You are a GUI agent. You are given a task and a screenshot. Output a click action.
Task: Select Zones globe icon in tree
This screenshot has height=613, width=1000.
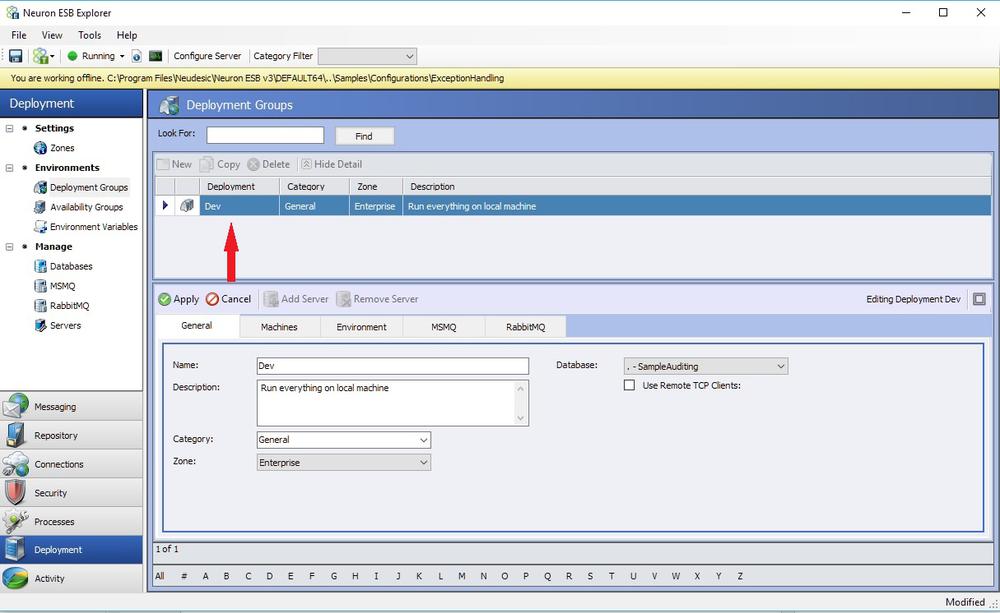coord(40,148)
